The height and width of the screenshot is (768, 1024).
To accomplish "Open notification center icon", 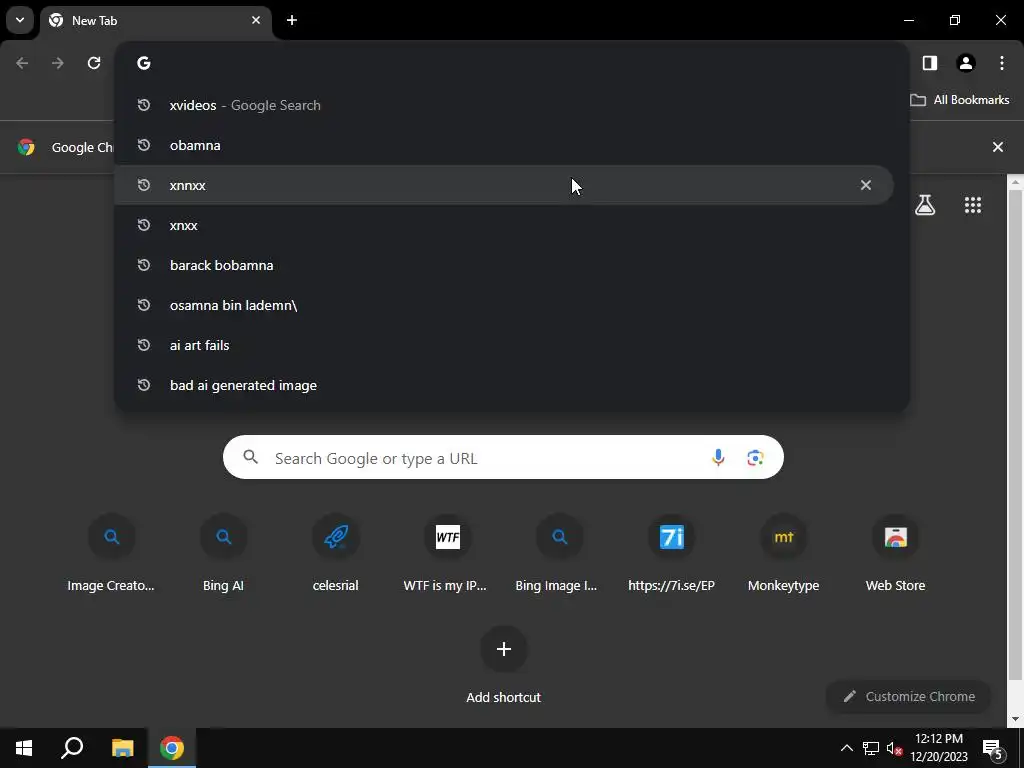I will click(x=992, y=748).
